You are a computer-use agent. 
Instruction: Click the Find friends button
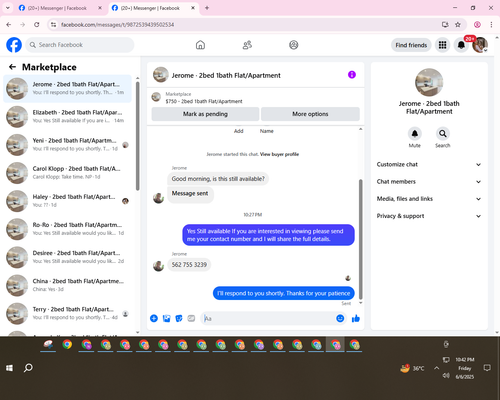tap(411, 45)
